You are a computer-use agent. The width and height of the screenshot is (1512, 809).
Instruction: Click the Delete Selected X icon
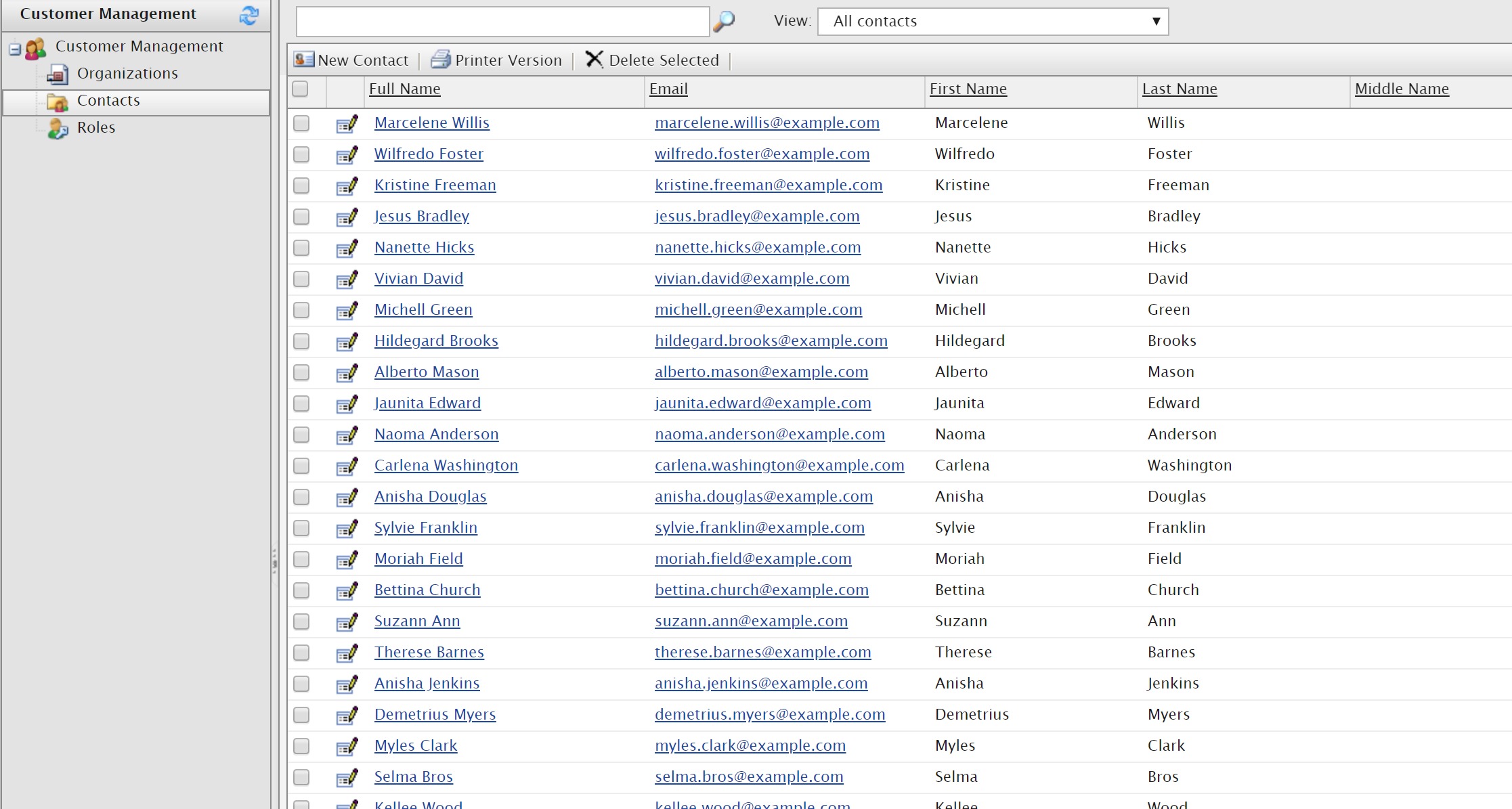coord(594,60)
